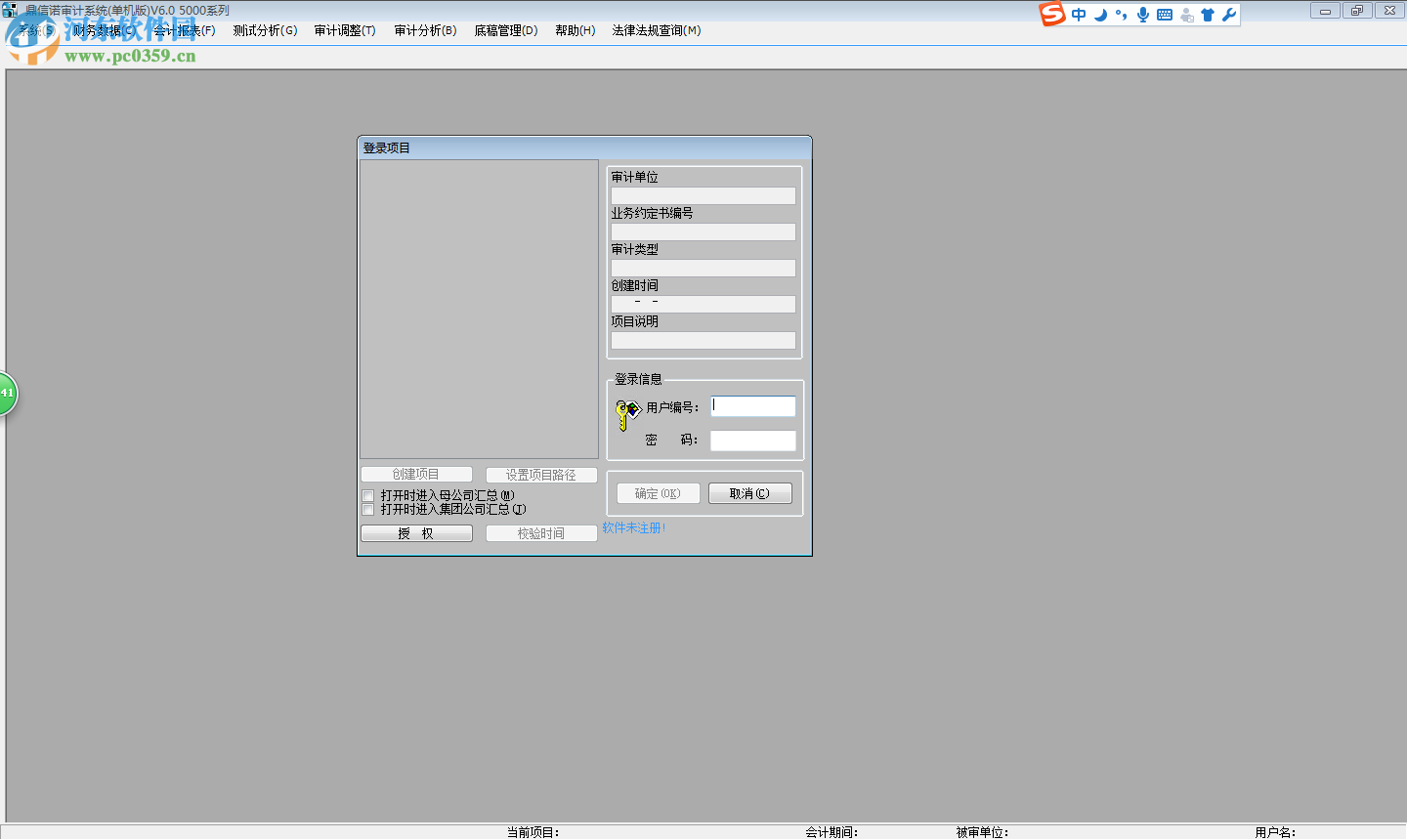Open the 审计调整(T) menu
Screen dimensions: 1407x840
point(345,30)
